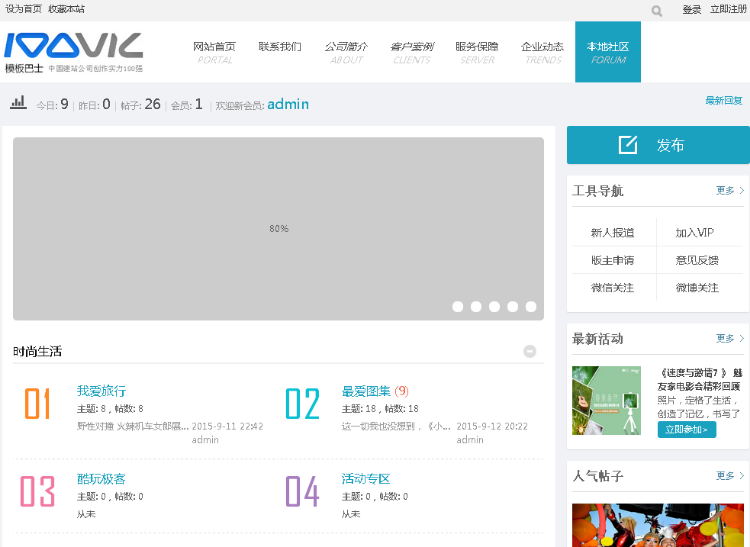750x547 pixels.
Task: Click the 立即注册 register link
Action: (x=728, y=10)
